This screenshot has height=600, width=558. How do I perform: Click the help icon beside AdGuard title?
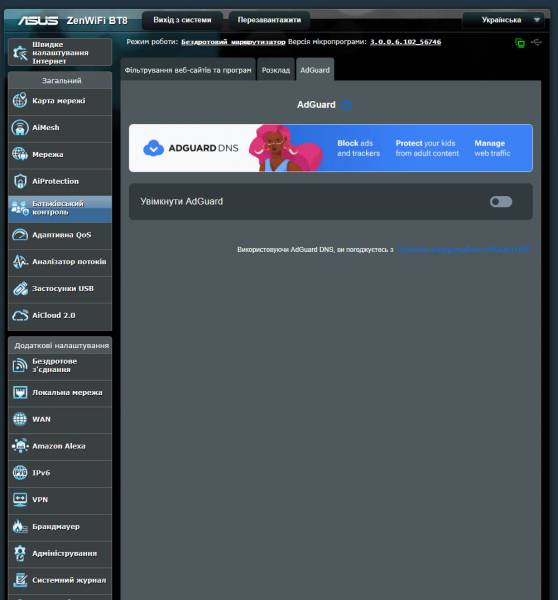[346, 105]
